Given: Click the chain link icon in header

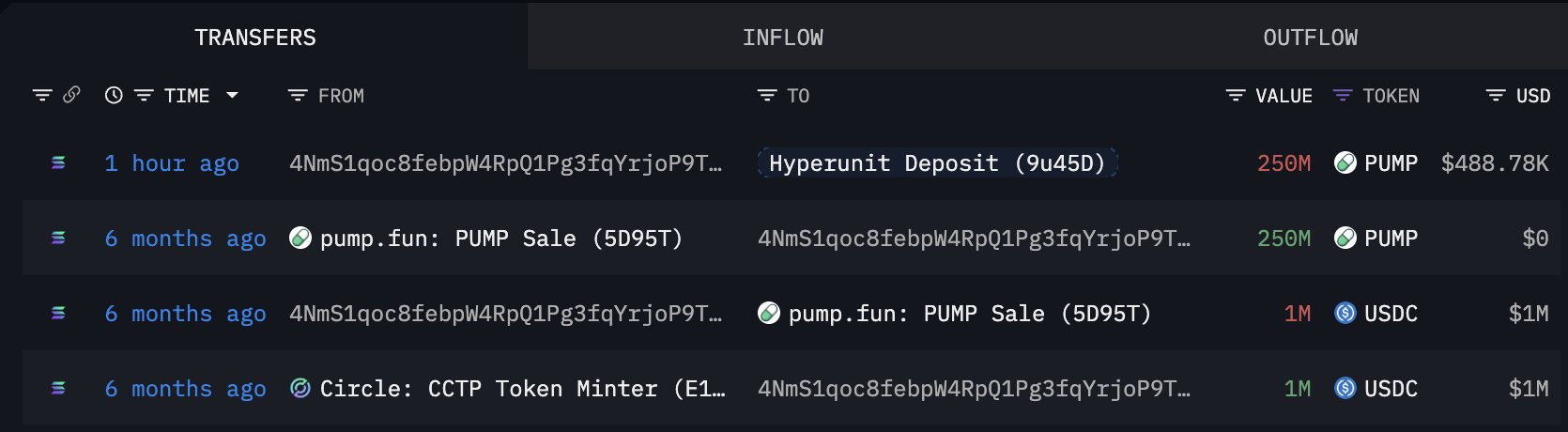Looking at the screenshot, I should click(71, 95).
